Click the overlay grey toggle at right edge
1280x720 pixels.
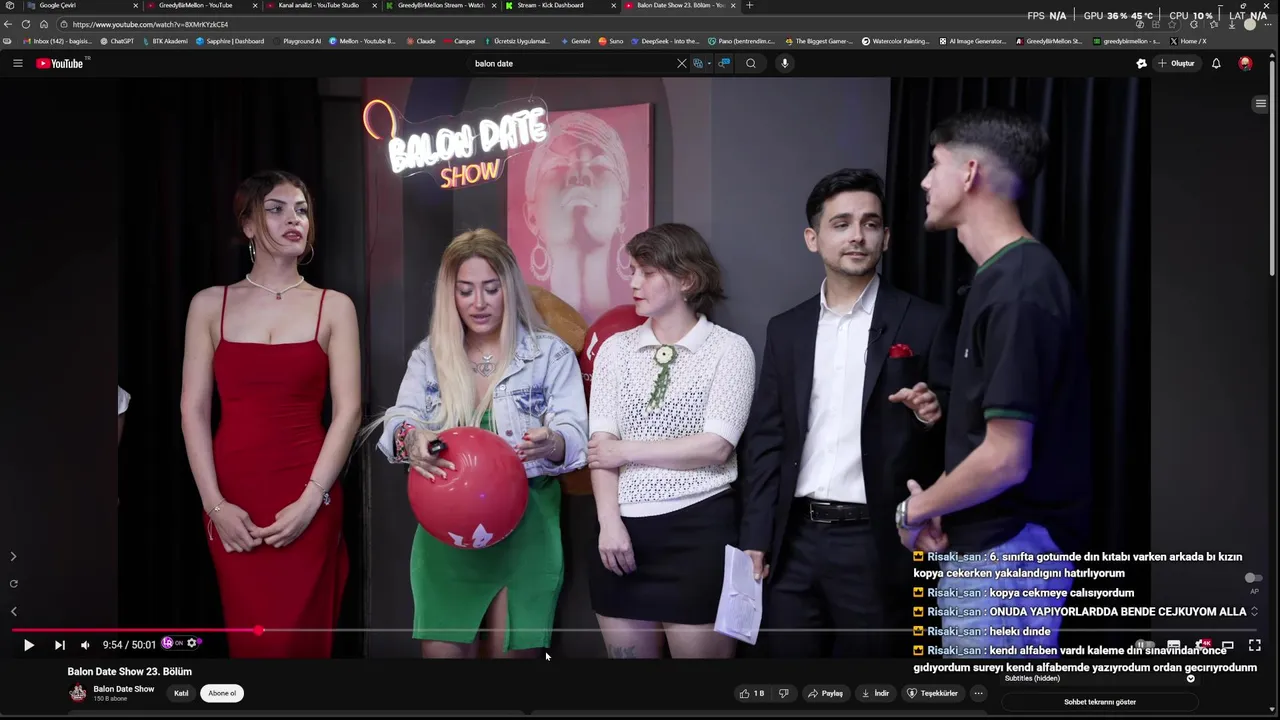pos(1253,578)
